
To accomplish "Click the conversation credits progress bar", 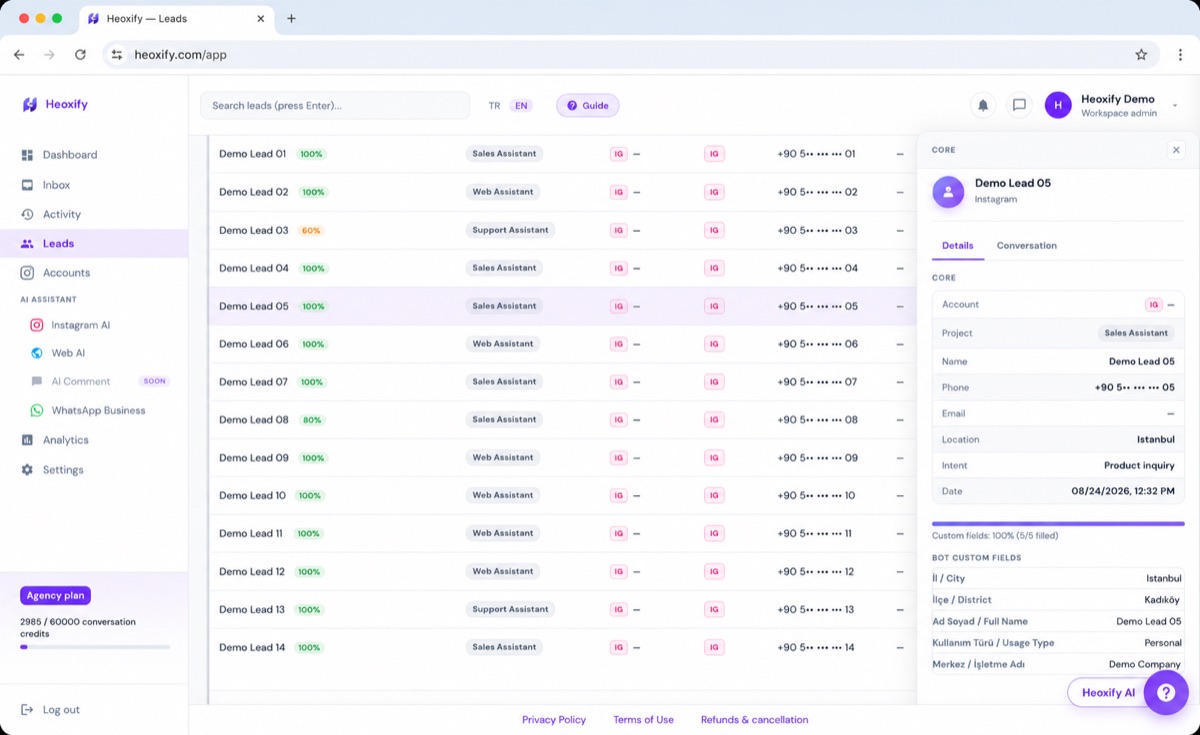I will click(95, 647).
